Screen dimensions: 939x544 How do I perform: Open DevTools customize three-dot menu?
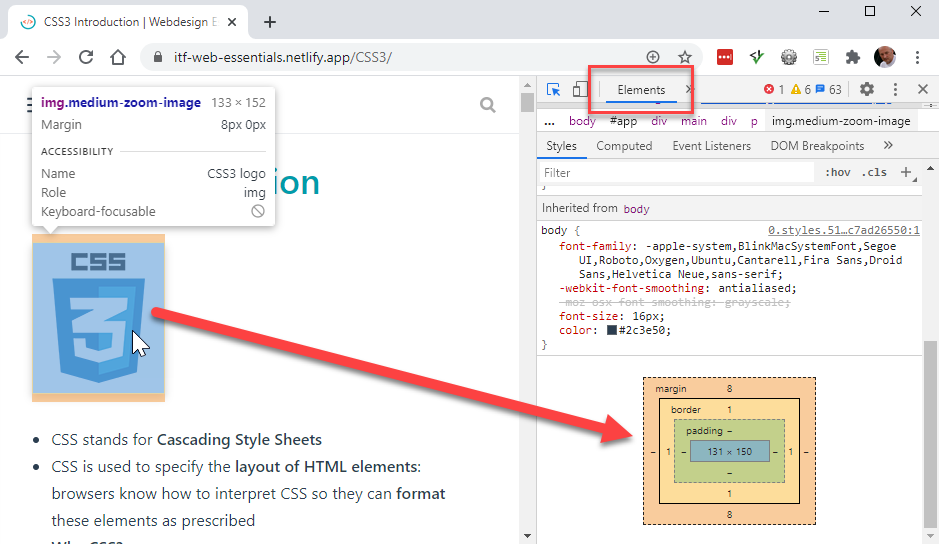pyautogui.click(x=895, y=89)
